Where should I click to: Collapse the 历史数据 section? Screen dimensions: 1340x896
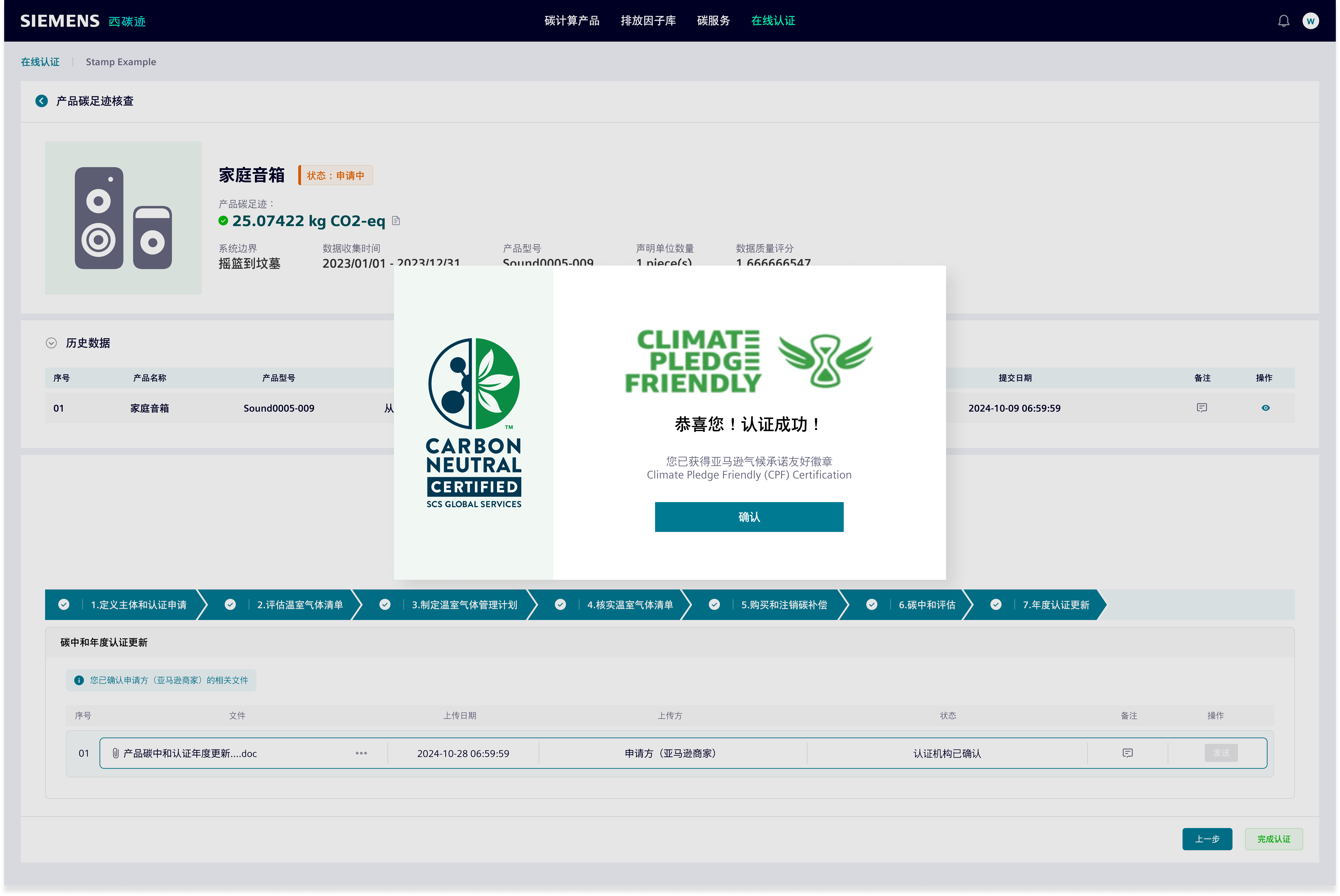click(x=51, y=343)
